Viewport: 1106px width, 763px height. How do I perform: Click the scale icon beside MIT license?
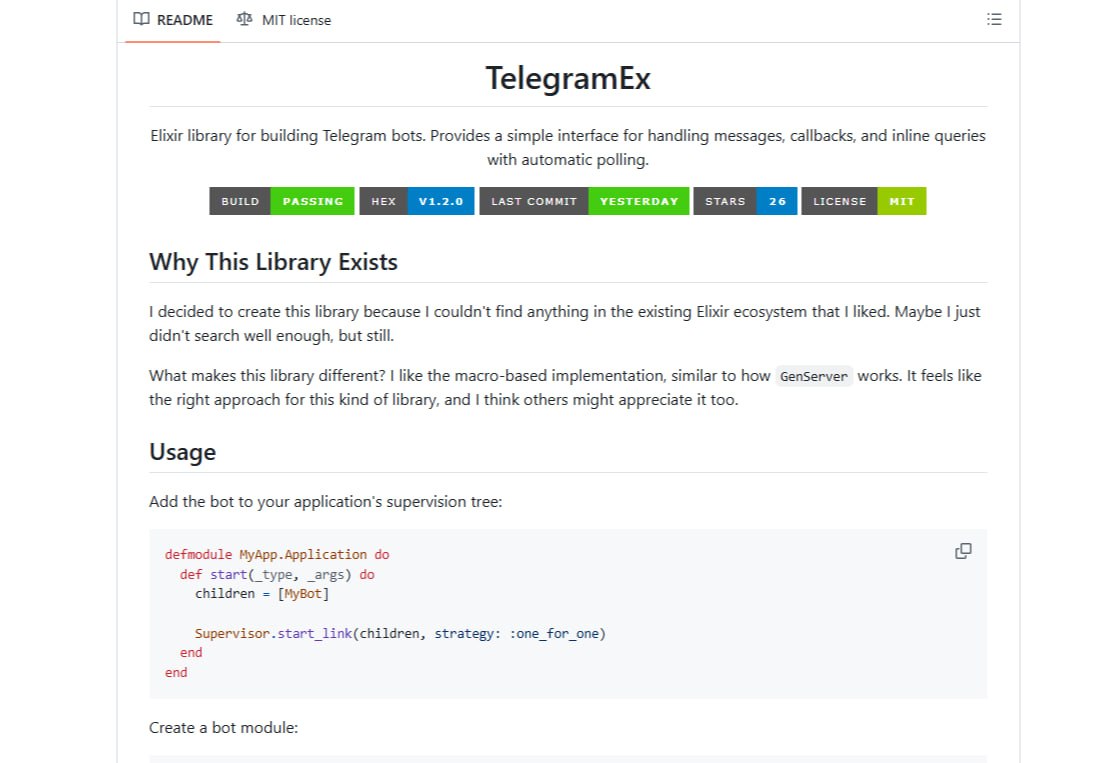(244, 20)
